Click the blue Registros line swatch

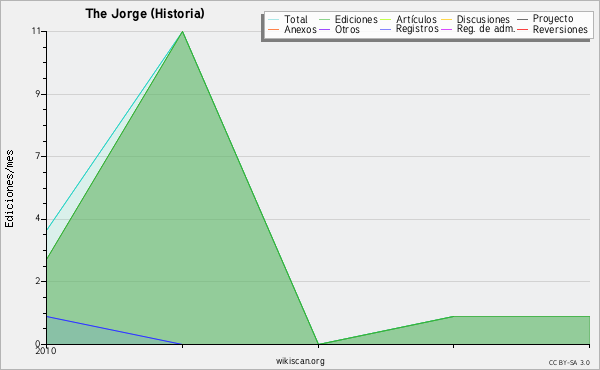point(385,29)
